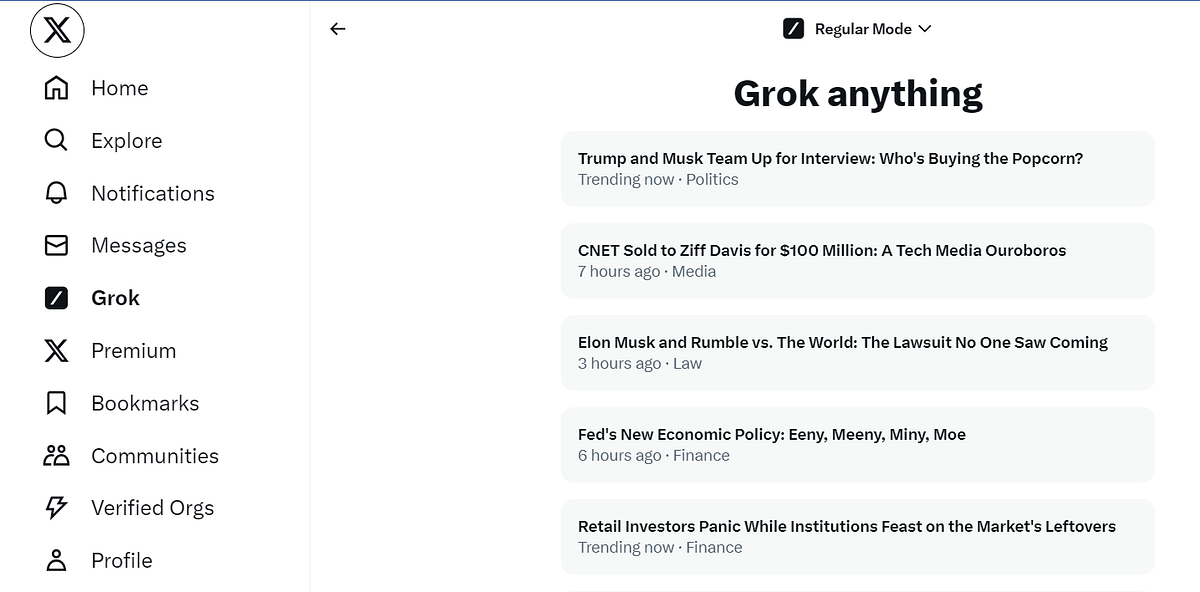The height and width of the screenshot is (592, 1200).
Task: Open Messages with the envelope icon
Action: [x=56, y=245]
